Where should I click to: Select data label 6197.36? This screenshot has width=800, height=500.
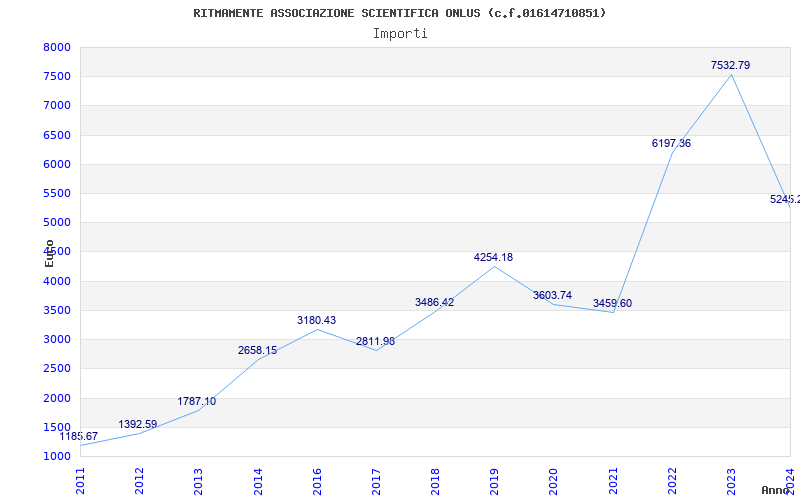coord(671,143)
